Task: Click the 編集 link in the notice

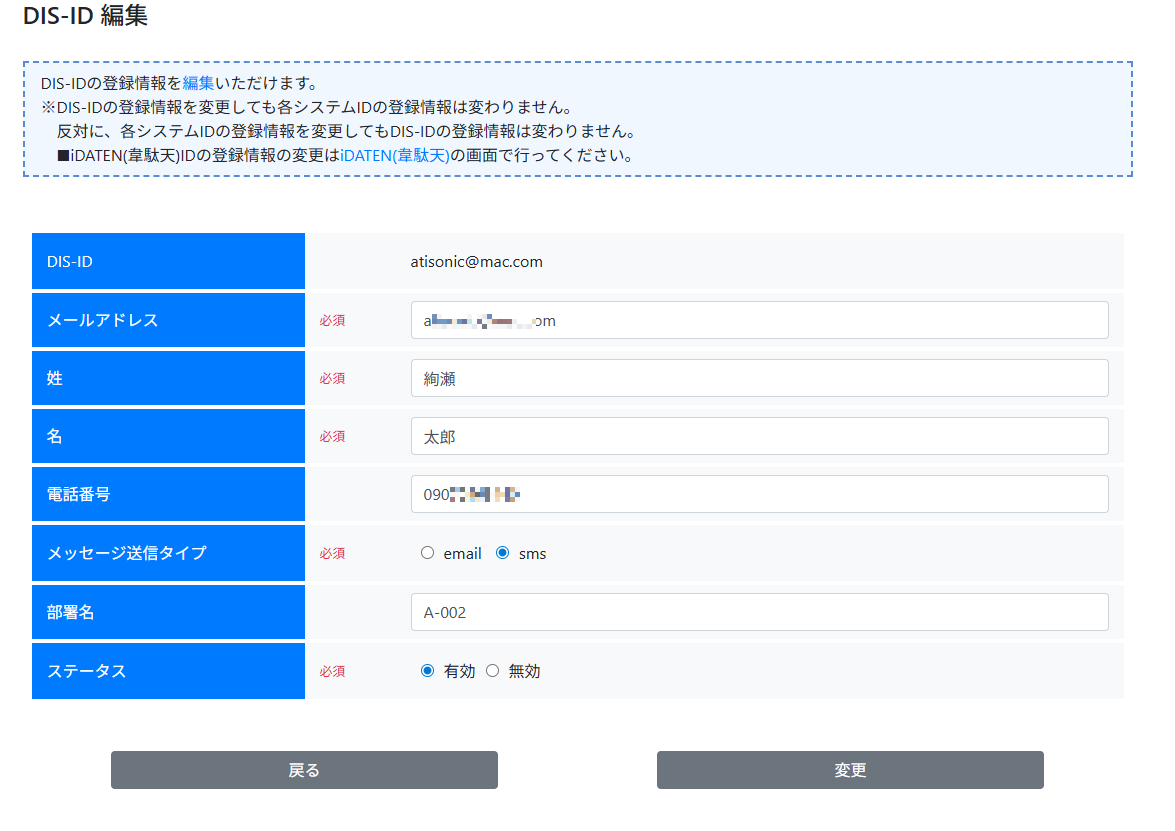Action: tap(198, 83)
